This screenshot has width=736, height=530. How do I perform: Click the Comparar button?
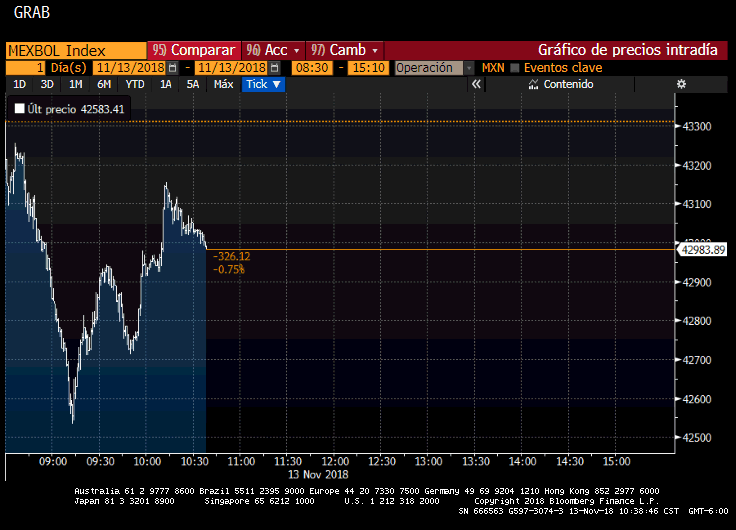coord(194,50)
